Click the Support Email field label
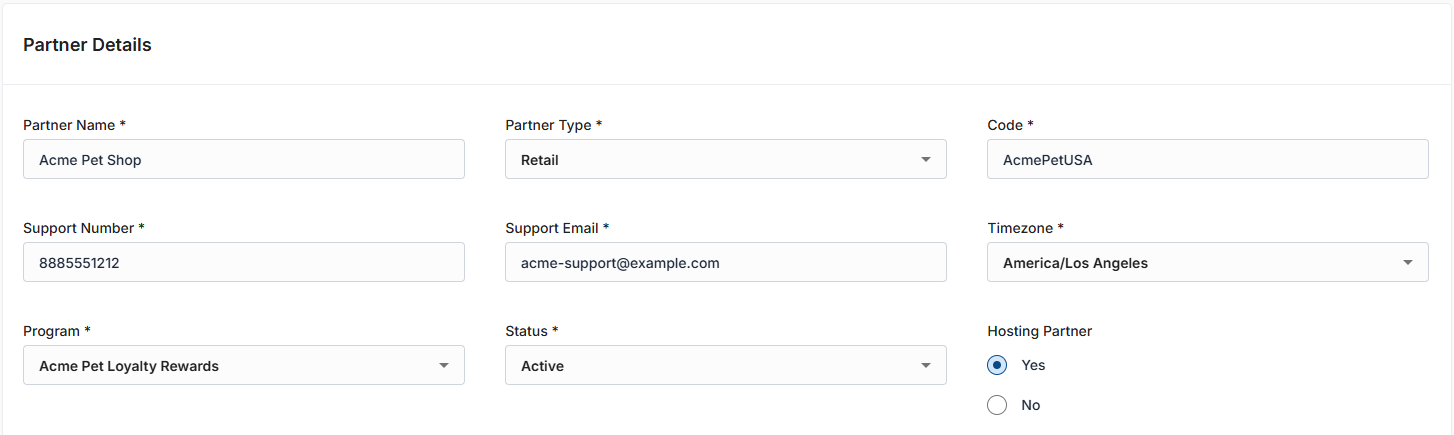 [x=557, y=228]
